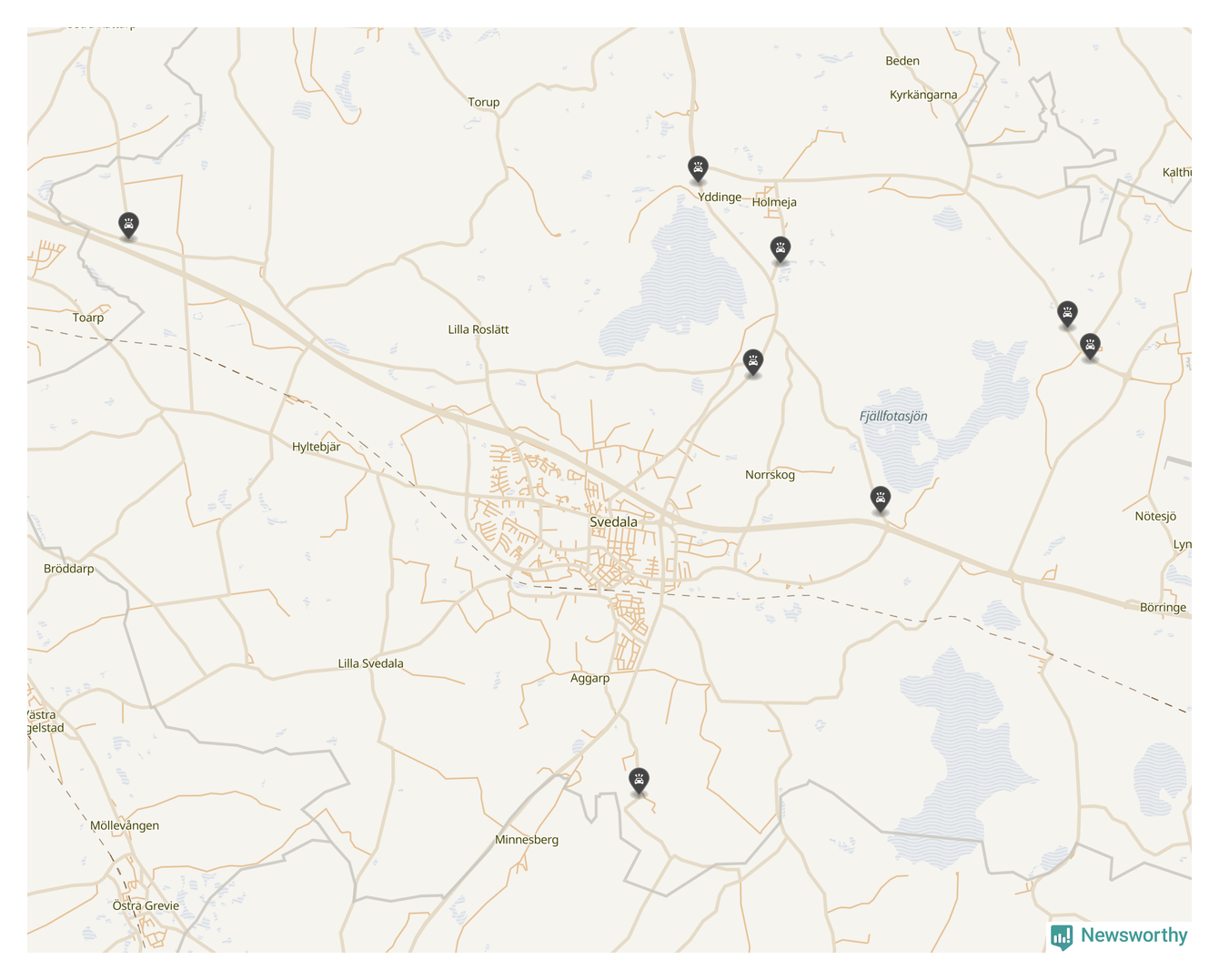Click the car marker at Yddinge
The width and height of the screenshot is (1219, 980).
point(698,168)
